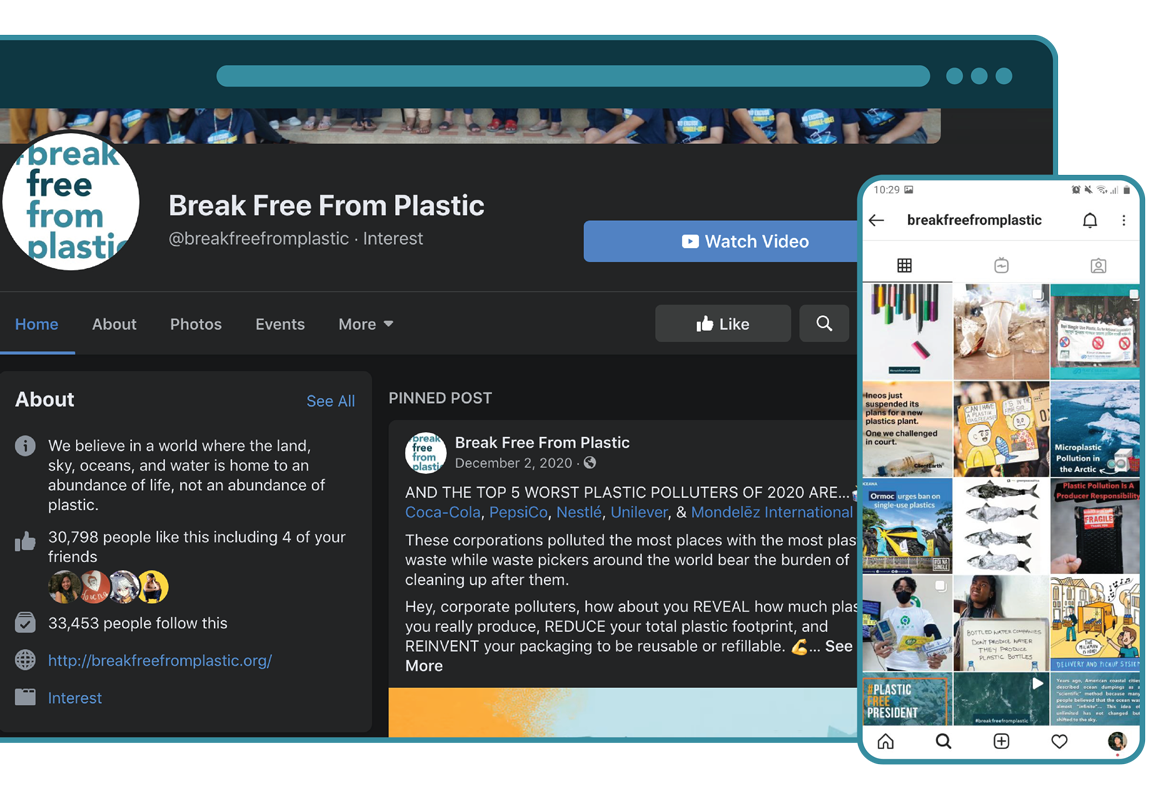The height and width of the screenshot is (787, 1174).
Task: Click the post date December 2, 2020
Action: pyautogui.click(x=514, y=463)
